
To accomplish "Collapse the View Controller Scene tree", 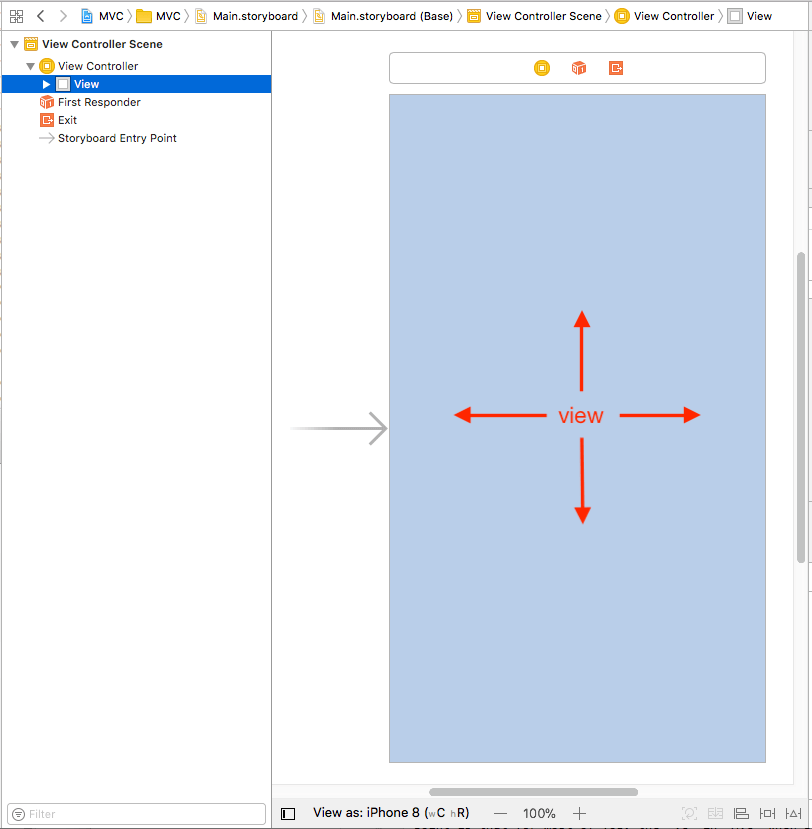I will [14, 45].
